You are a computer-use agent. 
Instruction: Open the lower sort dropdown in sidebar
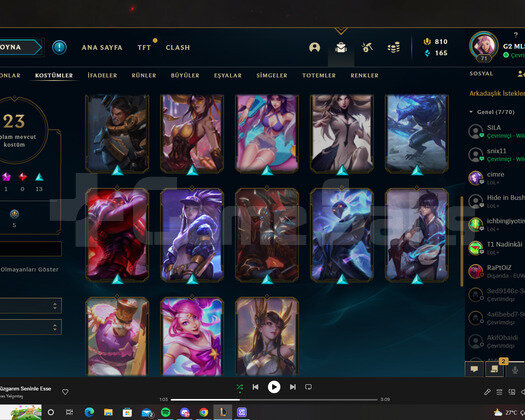(30, 327)
